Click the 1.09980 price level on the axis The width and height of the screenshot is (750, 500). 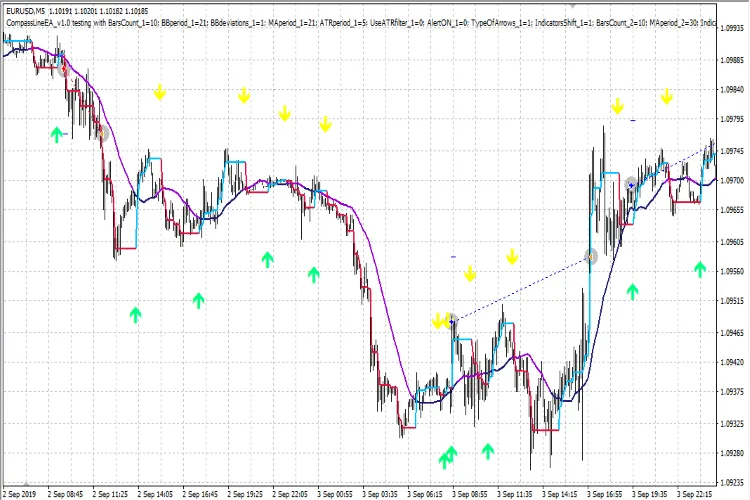pyautogui.click(x=733, y=60)
